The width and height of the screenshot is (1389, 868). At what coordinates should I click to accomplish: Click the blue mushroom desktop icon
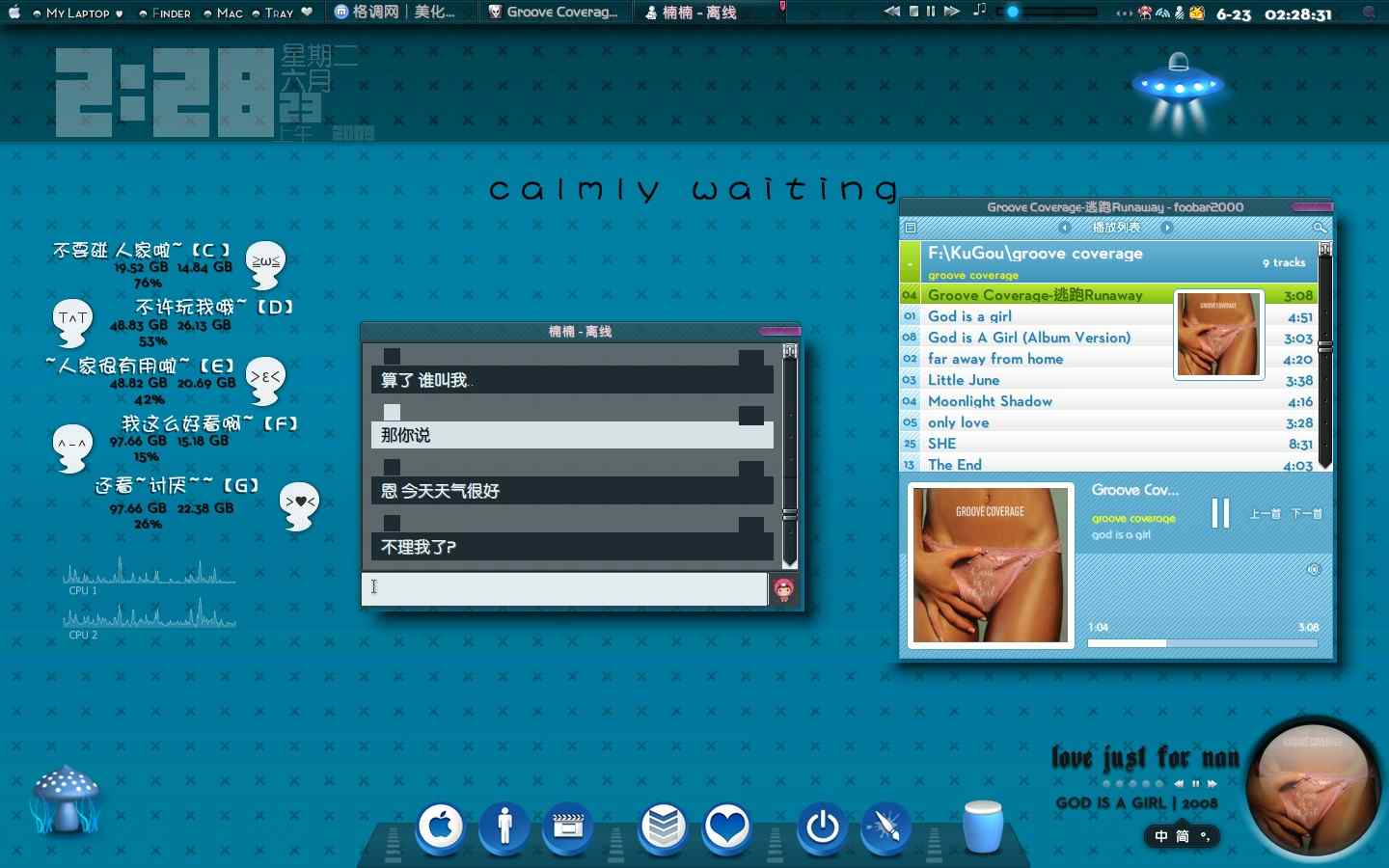[65, 800]
